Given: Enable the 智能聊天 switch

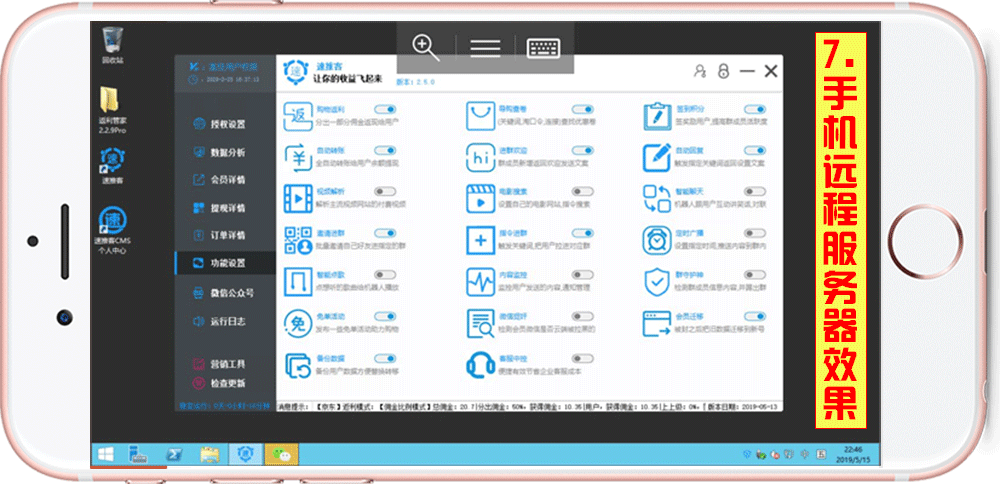Looking at the screenshot, I should [755, 191].
